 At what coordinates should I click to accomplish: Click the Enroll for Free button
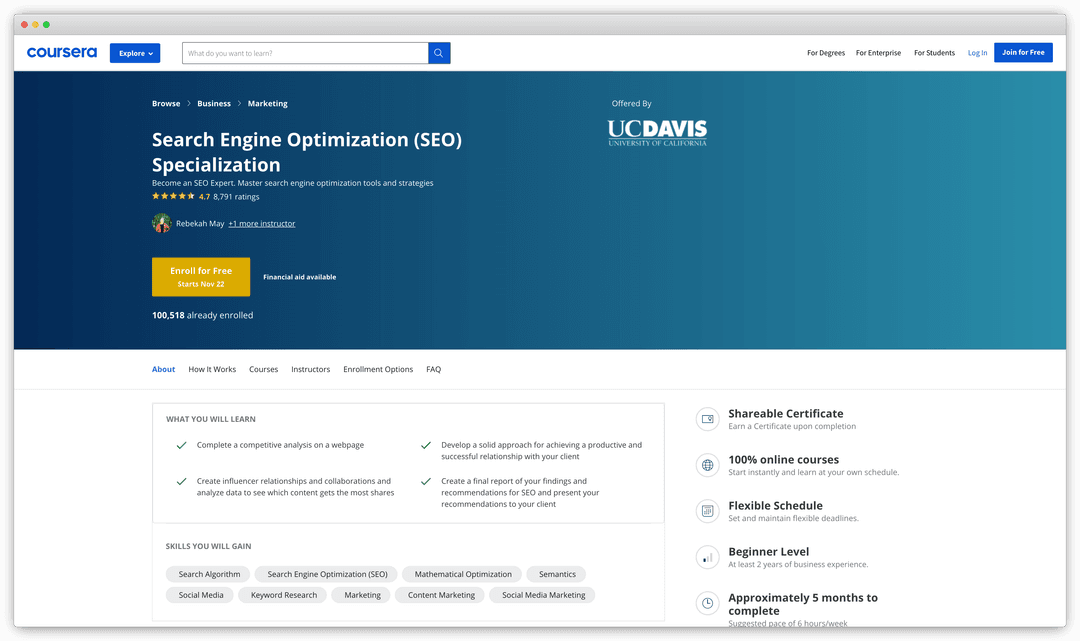201,277
